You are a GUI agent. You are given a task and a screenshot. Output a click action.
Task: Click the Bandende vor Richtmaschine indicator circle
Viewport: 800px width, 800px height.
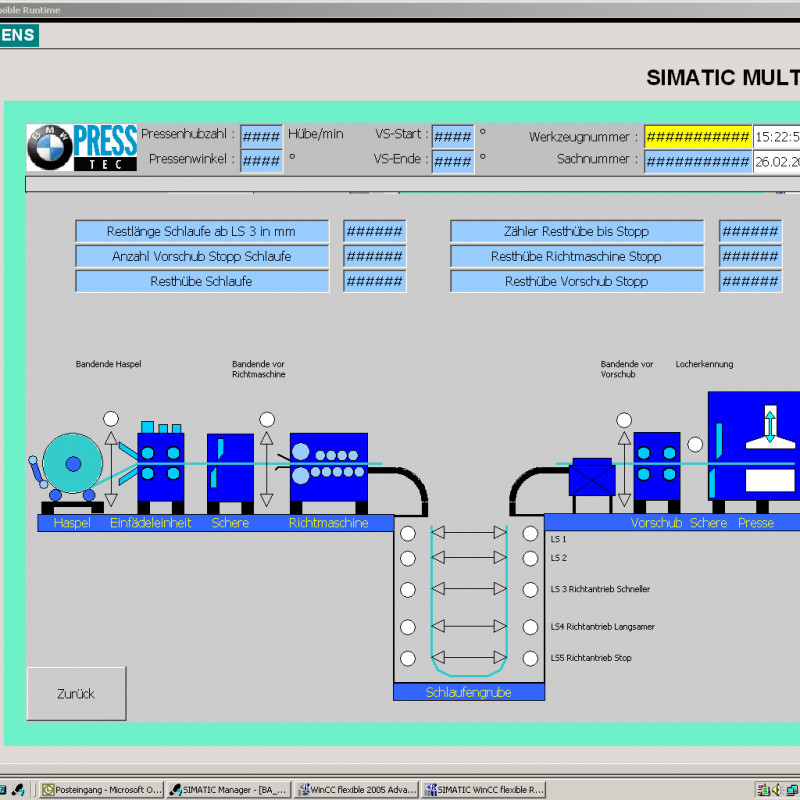point(267,419)
